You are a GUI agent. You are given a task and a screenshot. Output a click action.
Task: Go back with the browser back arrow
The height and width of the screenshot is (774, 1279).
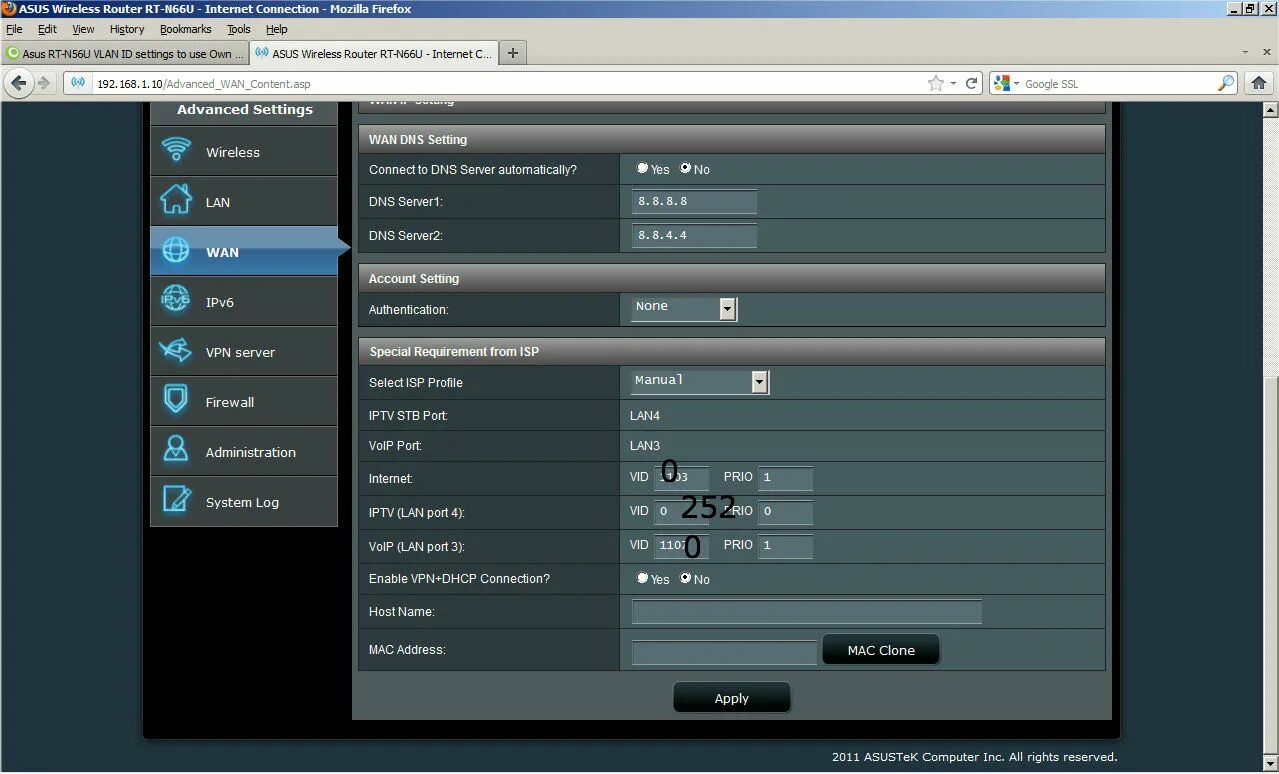(19, 83)
